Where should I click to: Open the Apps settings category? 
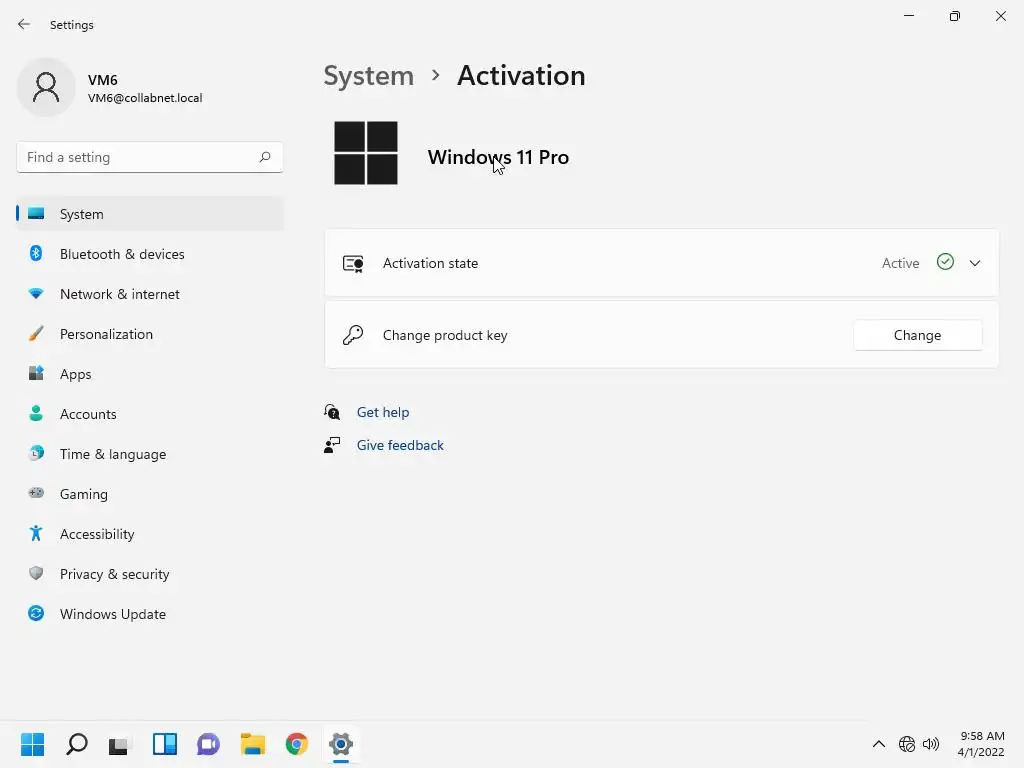click(75, 374)
